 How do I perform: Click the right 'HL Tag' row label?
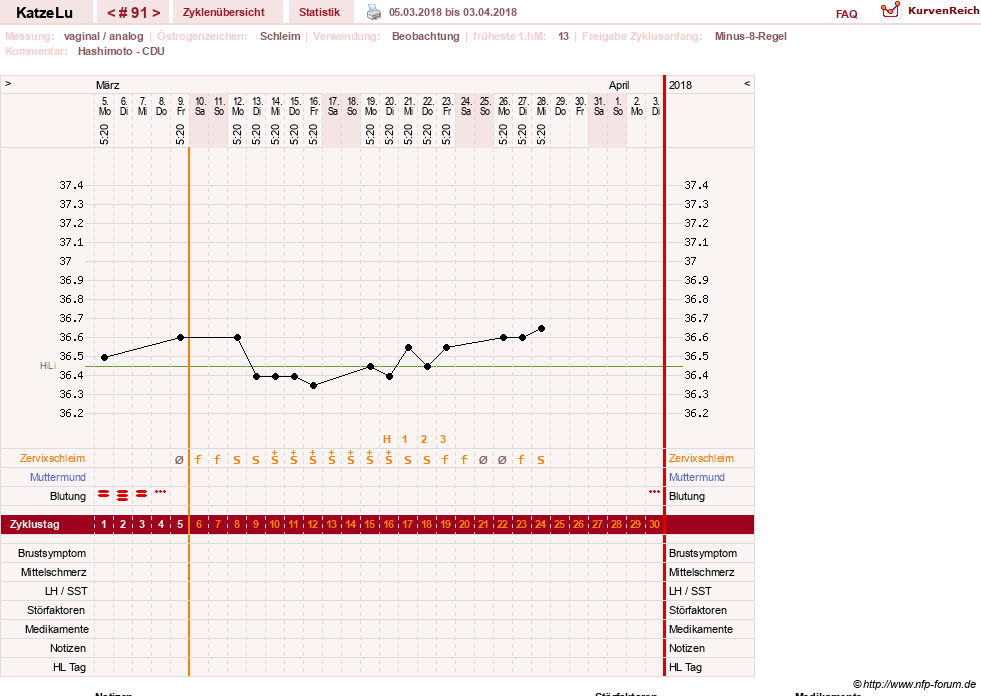(x=685, y=667)
